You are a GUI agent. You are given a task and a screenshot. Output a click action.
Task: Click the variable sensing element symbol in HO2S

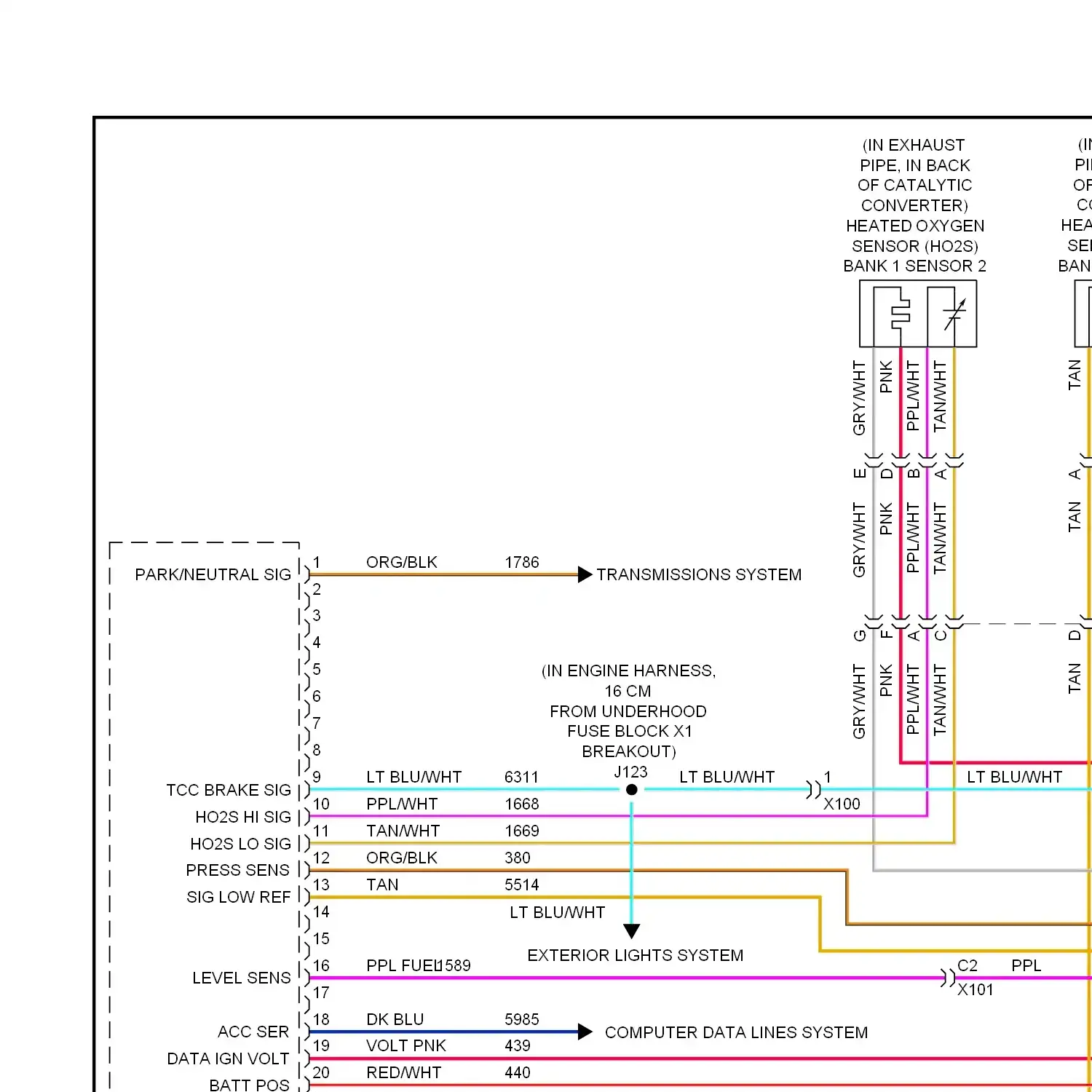click(954, 314)
